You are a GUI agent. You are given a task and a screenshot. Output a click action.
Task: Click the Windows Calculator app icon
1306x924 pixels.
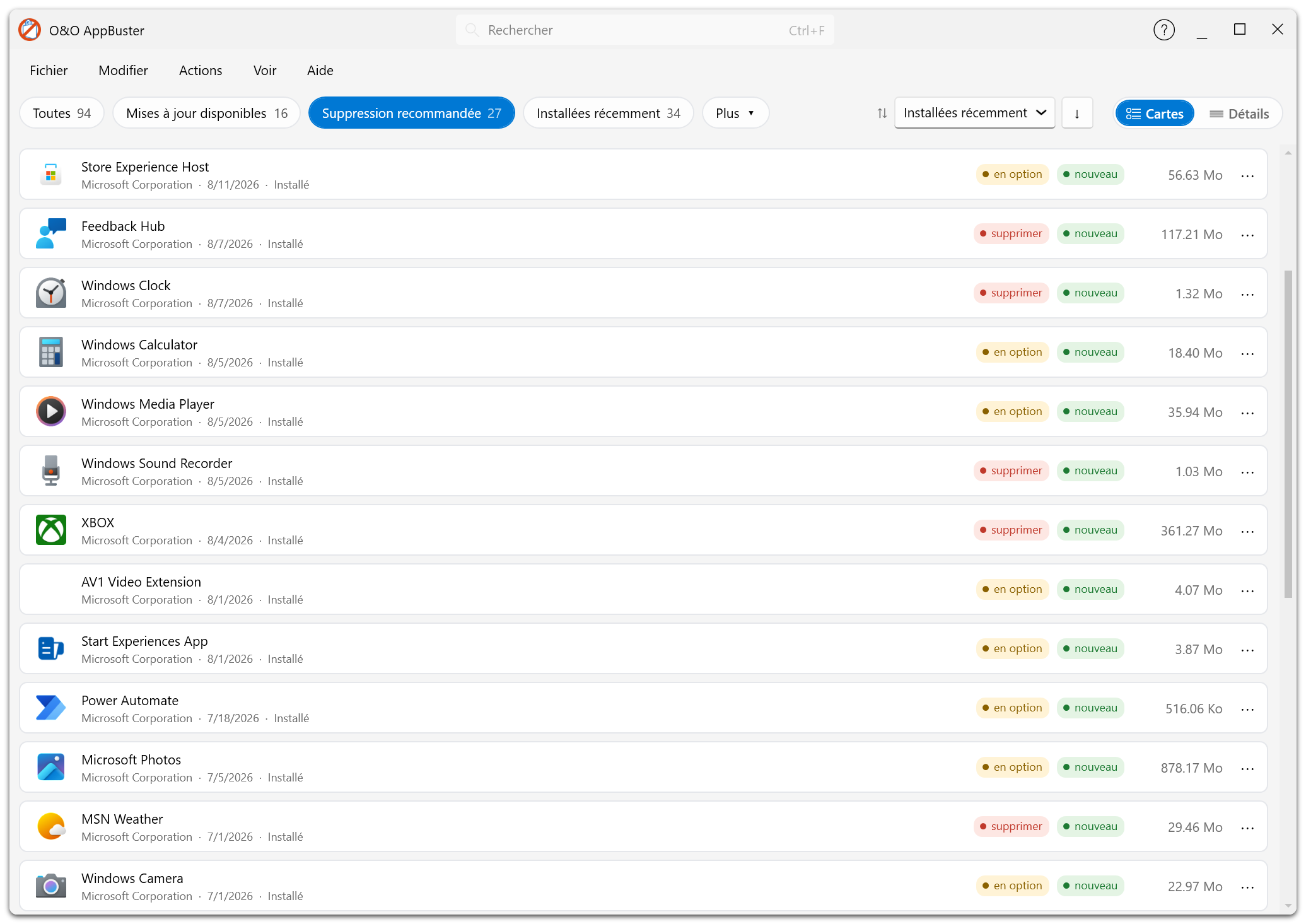pos(51,352)
